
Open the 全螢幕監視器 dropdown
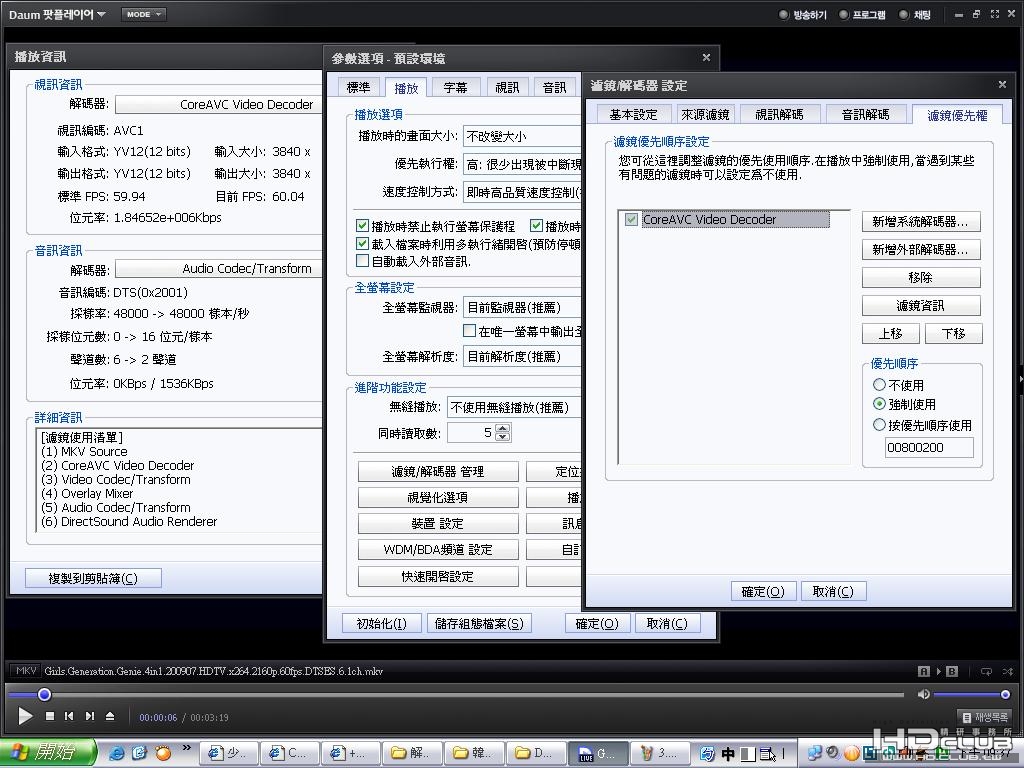tap(522, 307)
